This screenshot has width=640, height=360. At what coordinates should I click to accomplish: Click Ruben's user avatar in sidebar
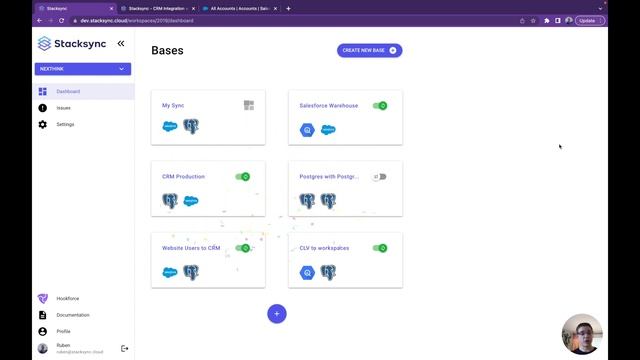tap(42, 348)
